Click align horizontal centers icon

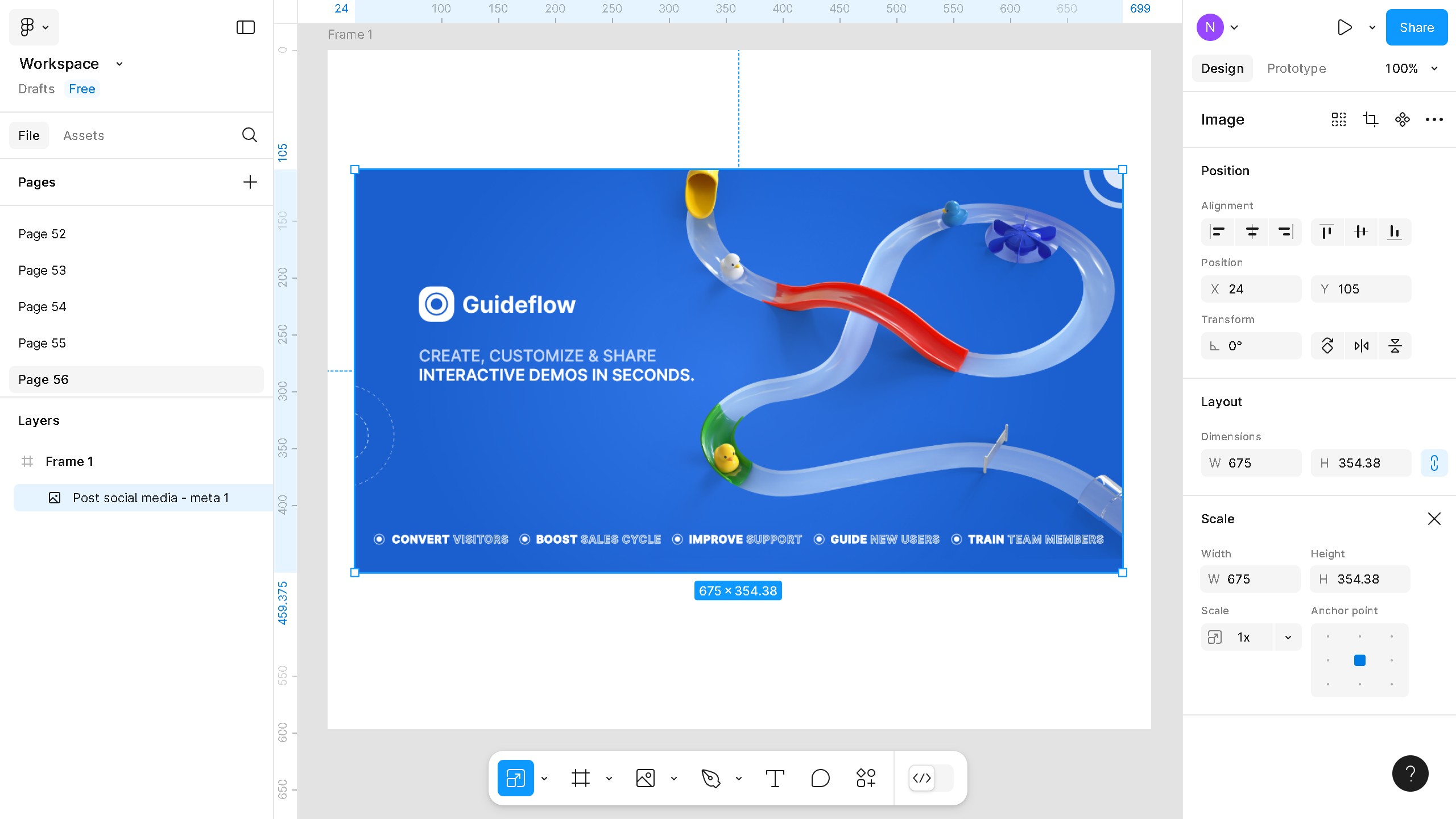(x=1252, y=232)
